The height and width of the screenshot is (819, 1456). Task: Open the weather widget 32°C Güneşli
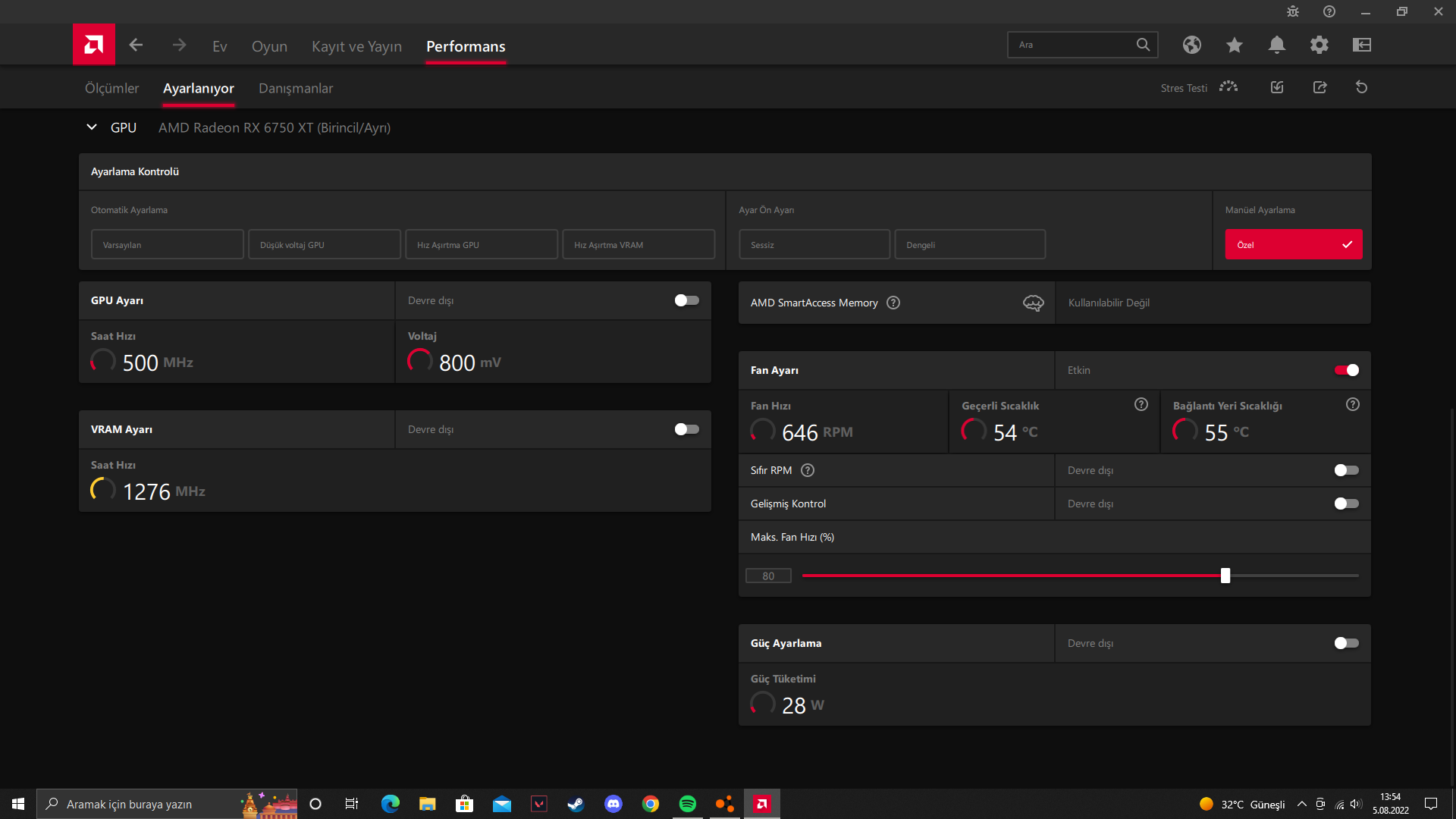[1242, 804]
